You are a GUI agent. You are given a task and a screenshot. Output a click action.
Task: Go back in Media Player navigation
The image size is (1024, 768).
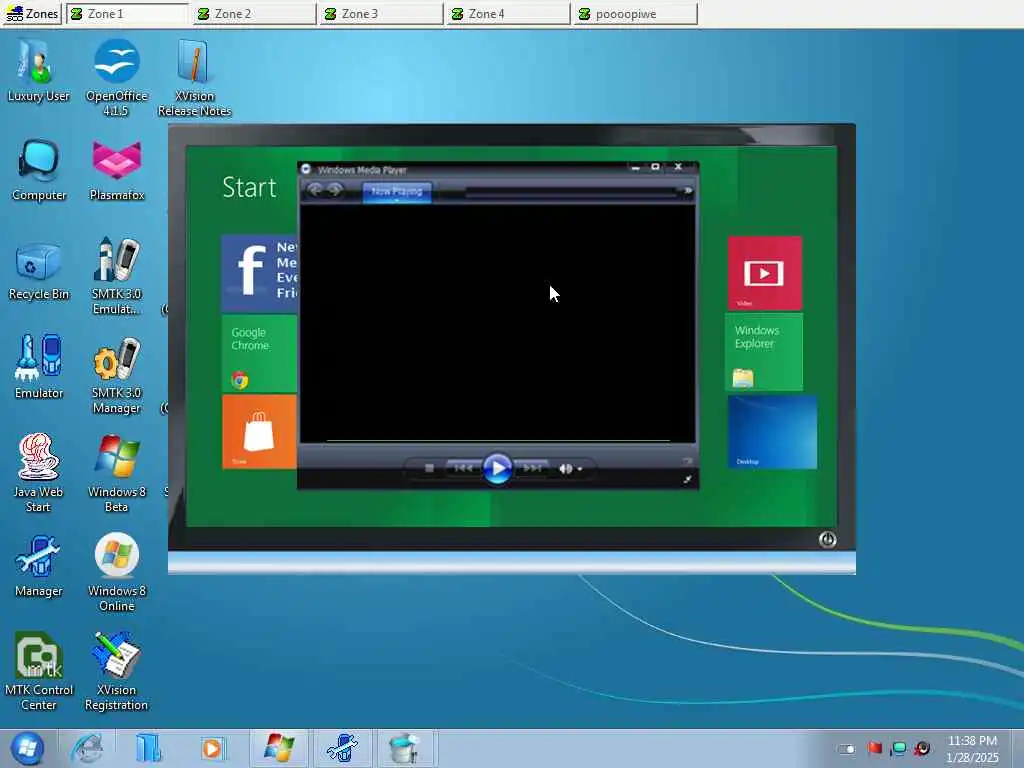[x=314, y=190]
